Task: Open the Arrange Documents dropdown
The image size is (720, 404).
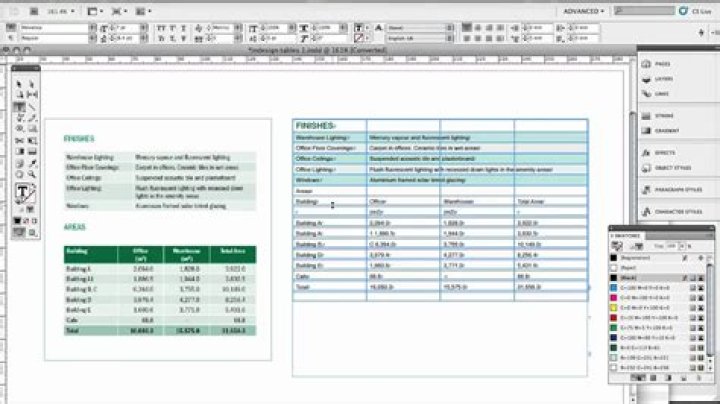Action: tap(144, 11)
